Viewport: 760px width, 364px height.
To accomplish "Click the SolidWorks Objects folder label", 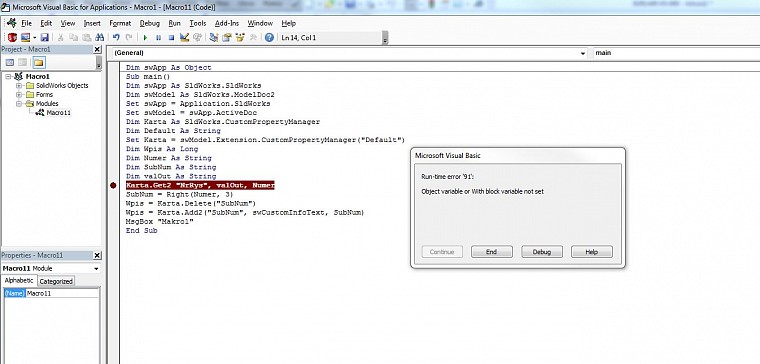I will tap(62, 86).
